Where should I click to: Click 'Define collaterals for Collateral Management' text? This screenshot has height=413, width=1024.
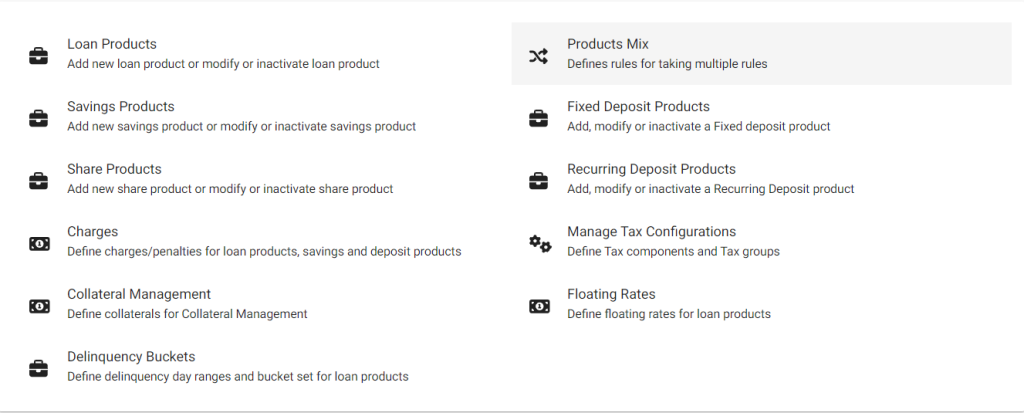[187, 314]
